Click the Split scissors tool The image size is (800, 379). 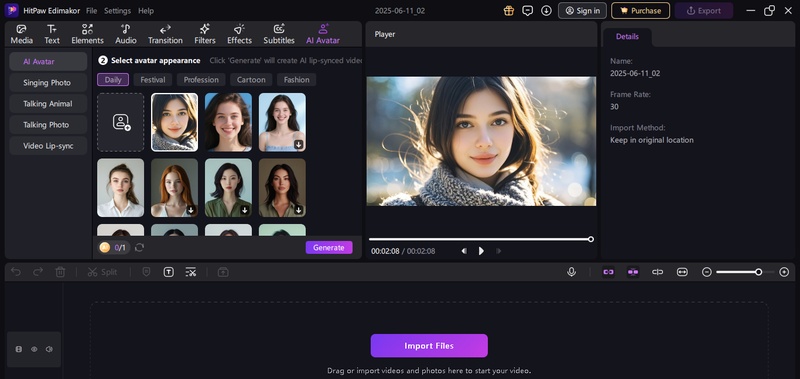(x=103, y=272)
